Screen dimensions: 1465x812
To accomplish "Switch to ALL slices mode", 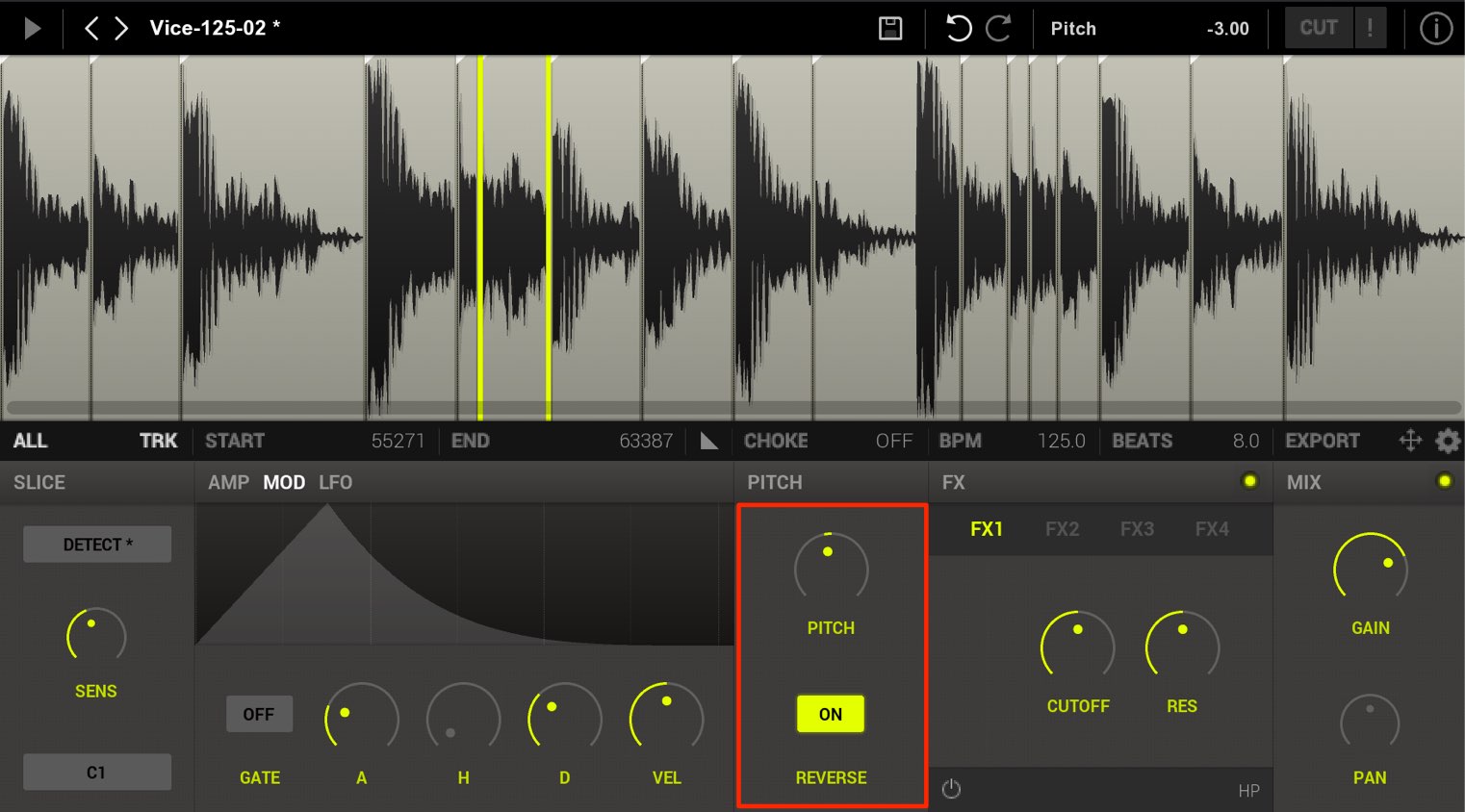I will pyautogui.click(x=30, y=441).
